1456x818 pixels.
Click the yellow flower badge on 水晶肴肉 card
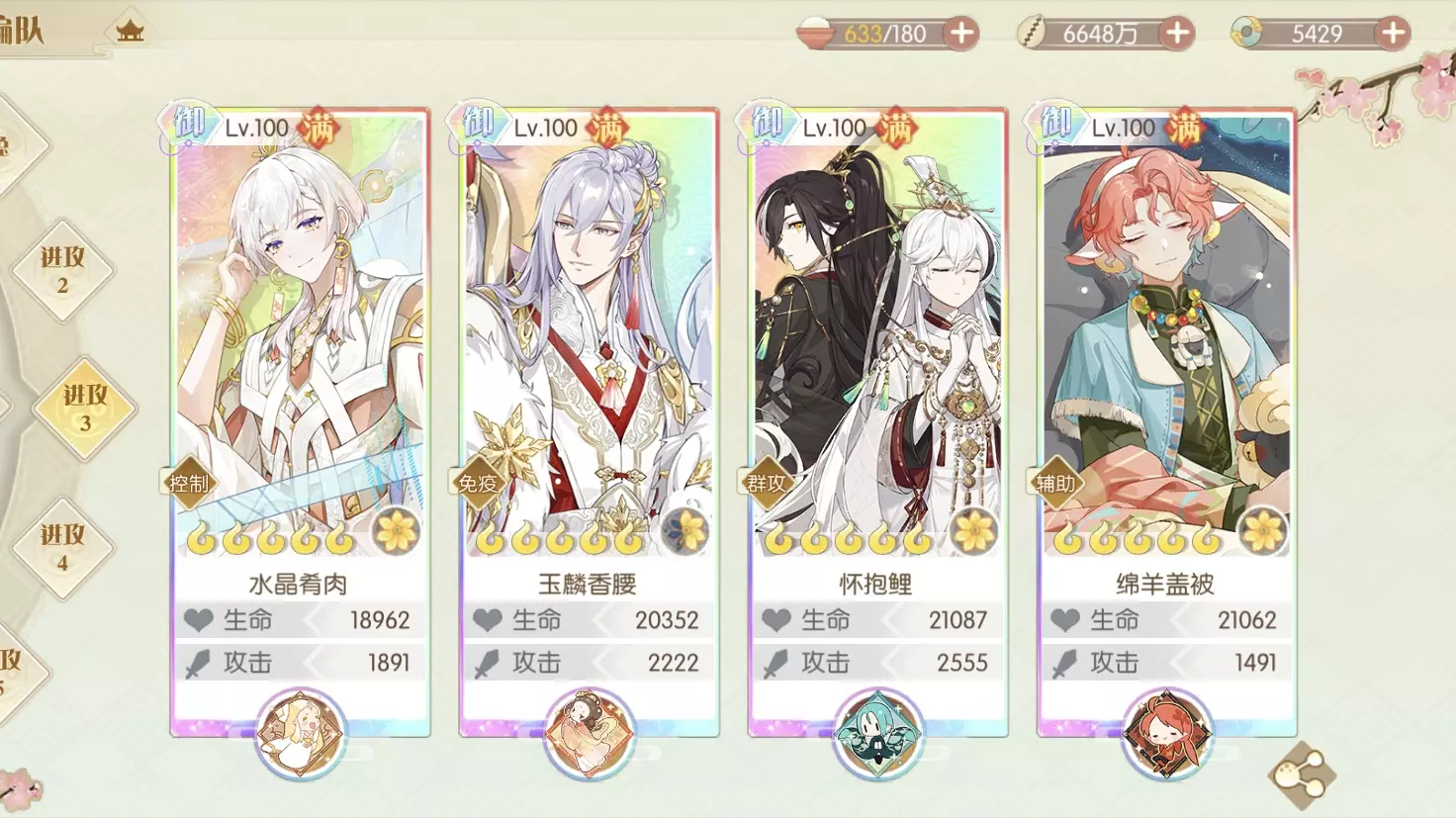click(x=397, y=532)
